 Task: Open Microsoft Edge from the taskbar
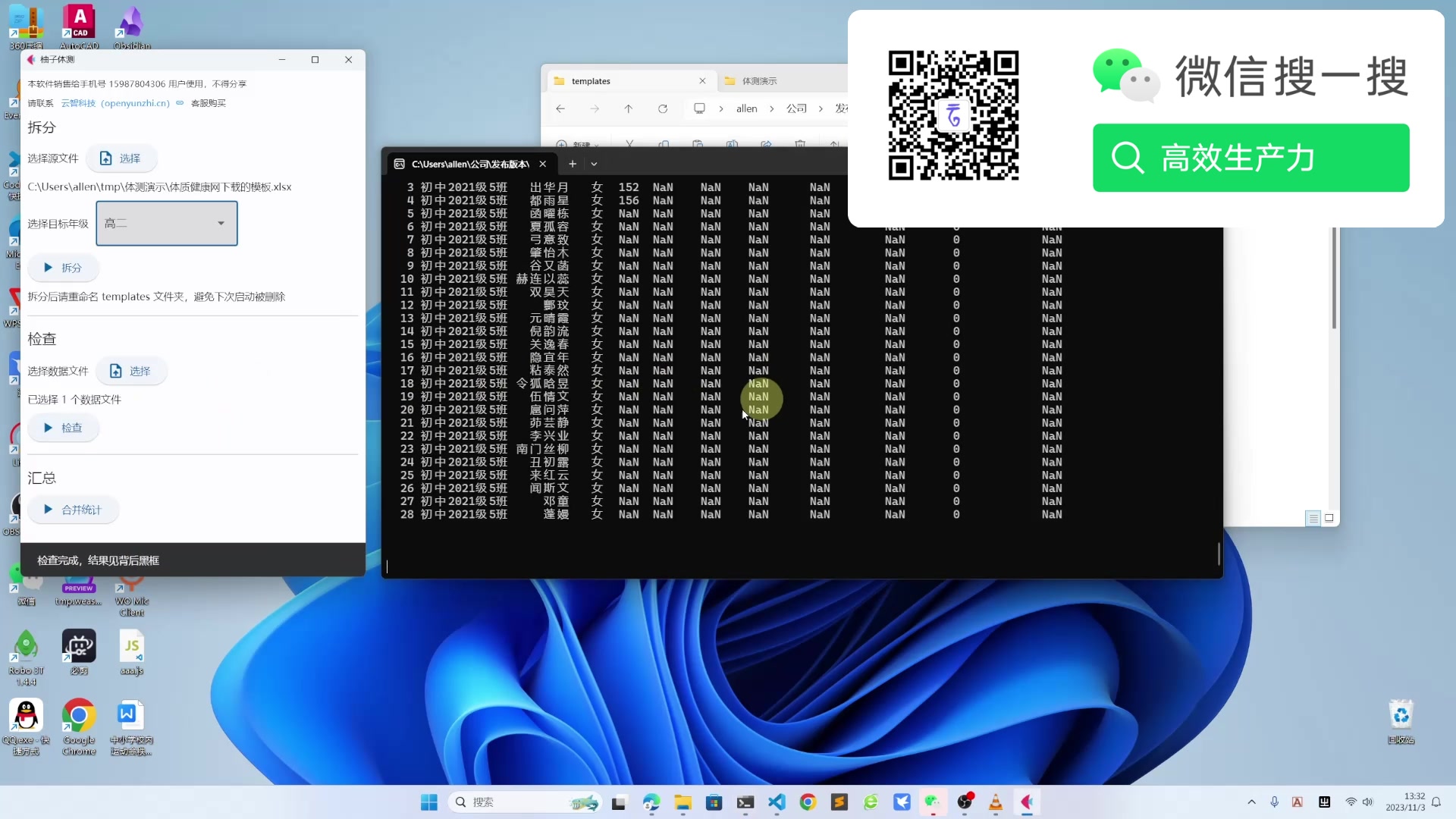click(651, 802)
